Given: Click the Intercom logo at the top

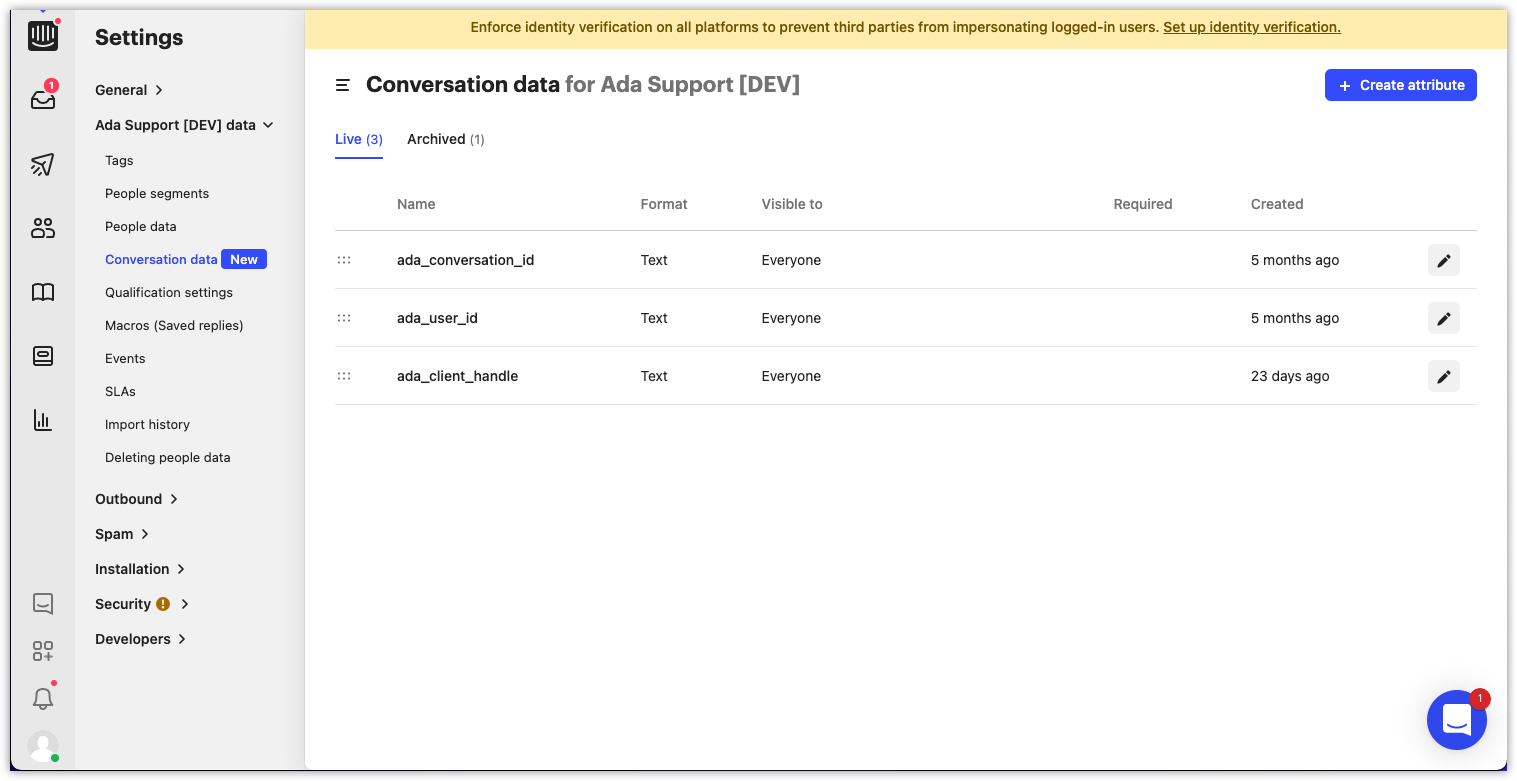Looking at the screenshot, I should point(43,35).
